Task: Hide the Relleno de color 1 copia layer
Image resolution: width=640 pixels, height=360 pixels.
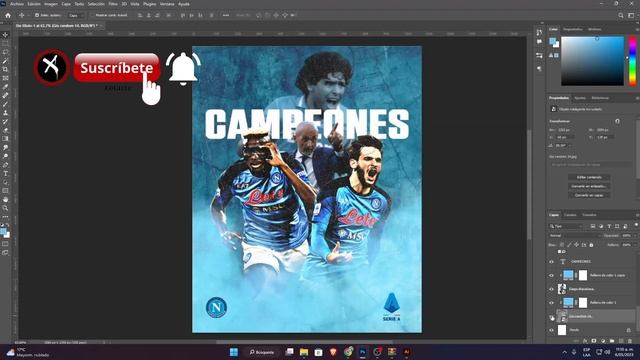Action: (x=551, y=276)
